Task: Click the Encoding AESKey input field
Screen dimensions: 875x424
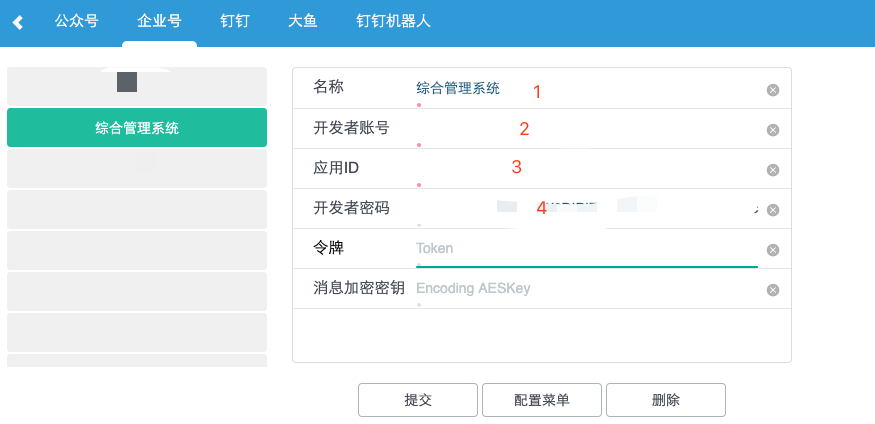Action: click(585, 289)
